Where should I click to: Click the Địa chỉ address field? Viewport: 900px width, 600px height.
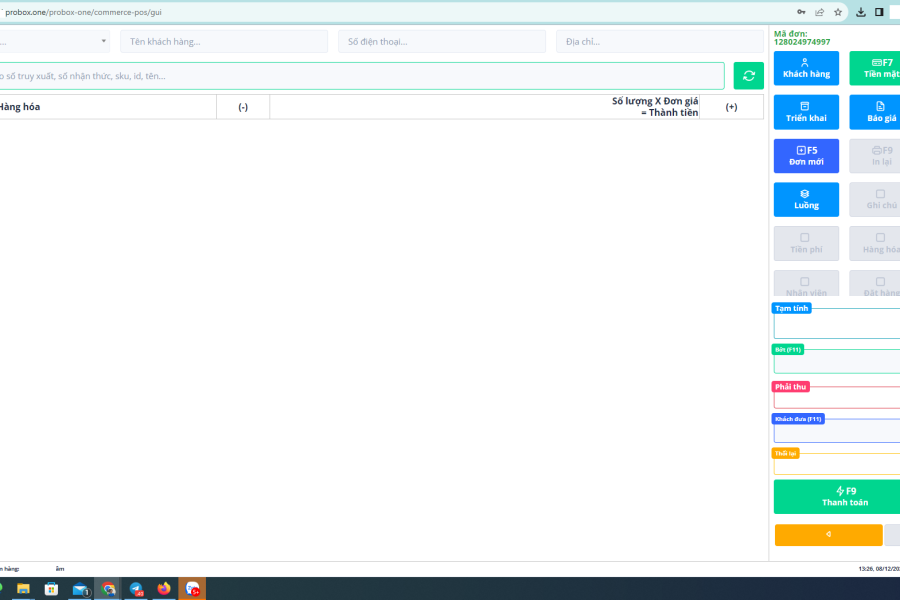click(659, 41)
